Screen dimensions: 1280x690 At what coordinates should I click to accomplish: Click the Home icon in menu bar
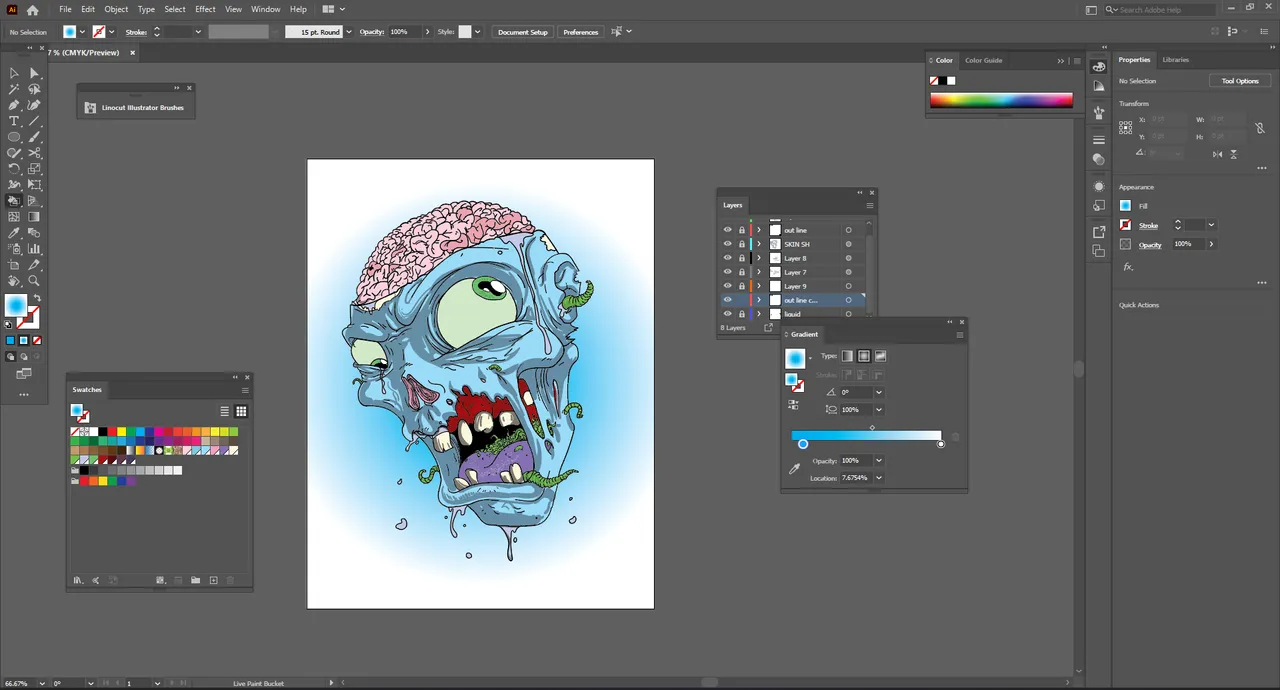pos(32,9)
